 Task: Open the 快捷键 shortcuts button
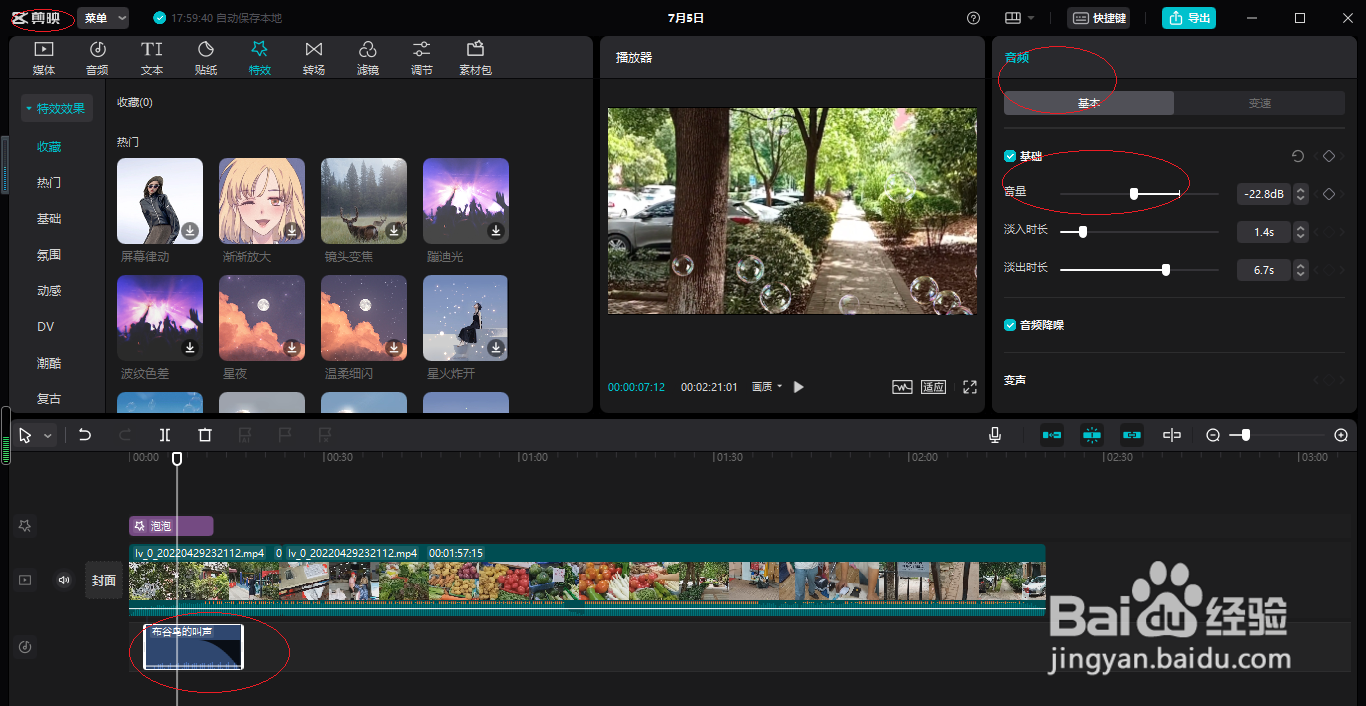[1099, 18]
